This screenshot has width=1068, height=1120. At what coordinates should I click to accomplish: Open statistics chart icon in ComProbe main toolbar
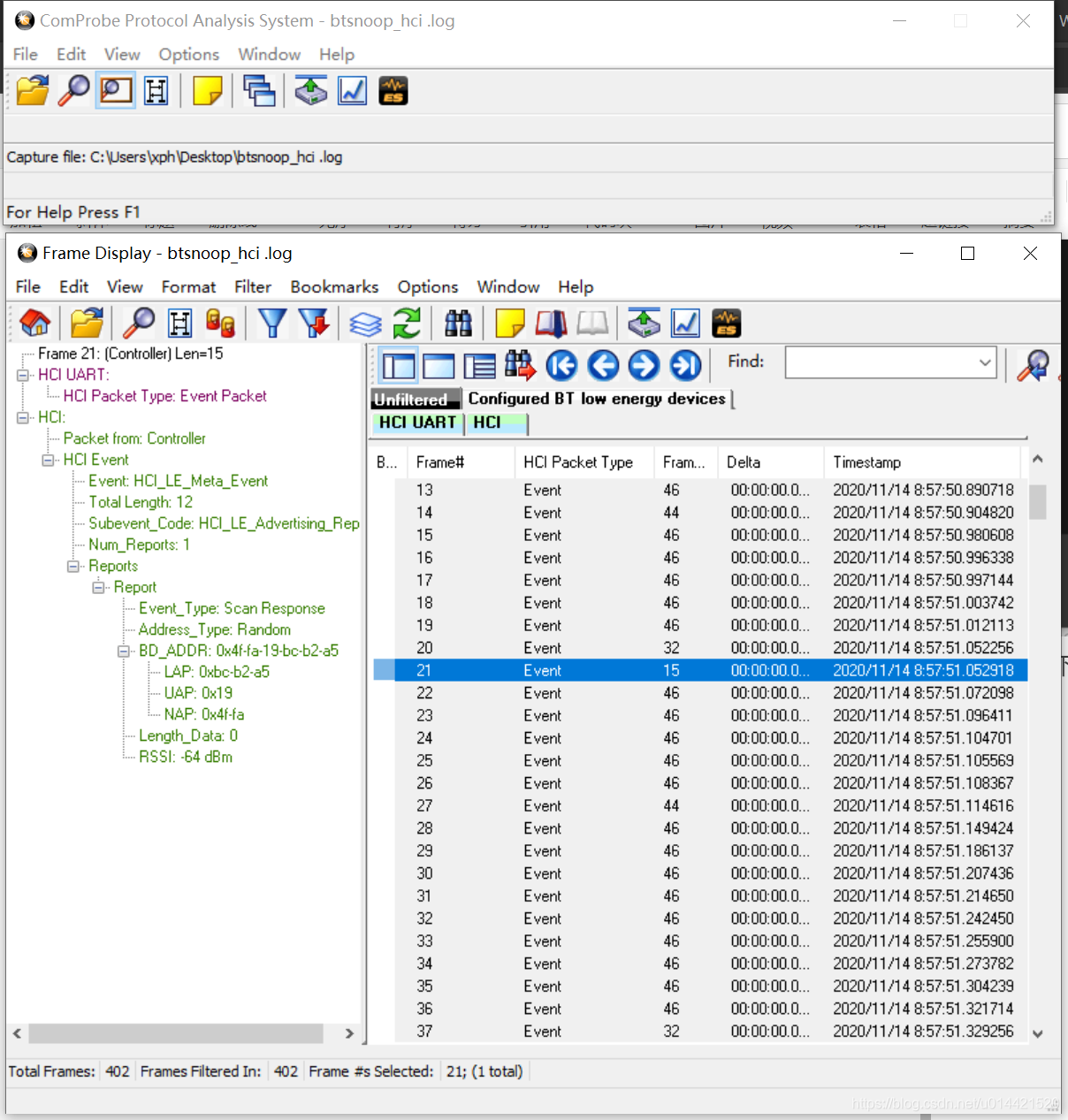click(353, 90)
